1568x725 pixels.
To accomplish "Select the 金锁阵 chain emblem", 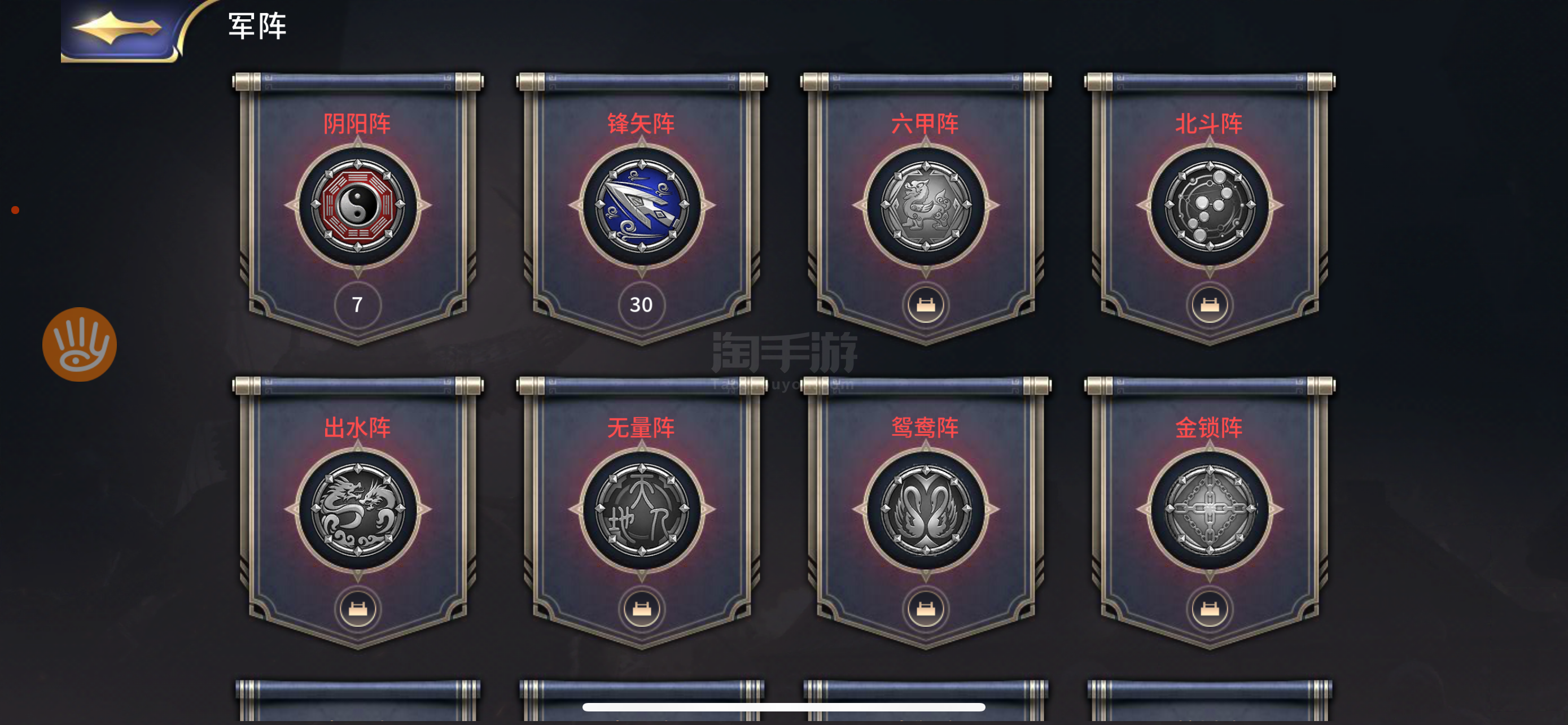I will pos(1210,509).
